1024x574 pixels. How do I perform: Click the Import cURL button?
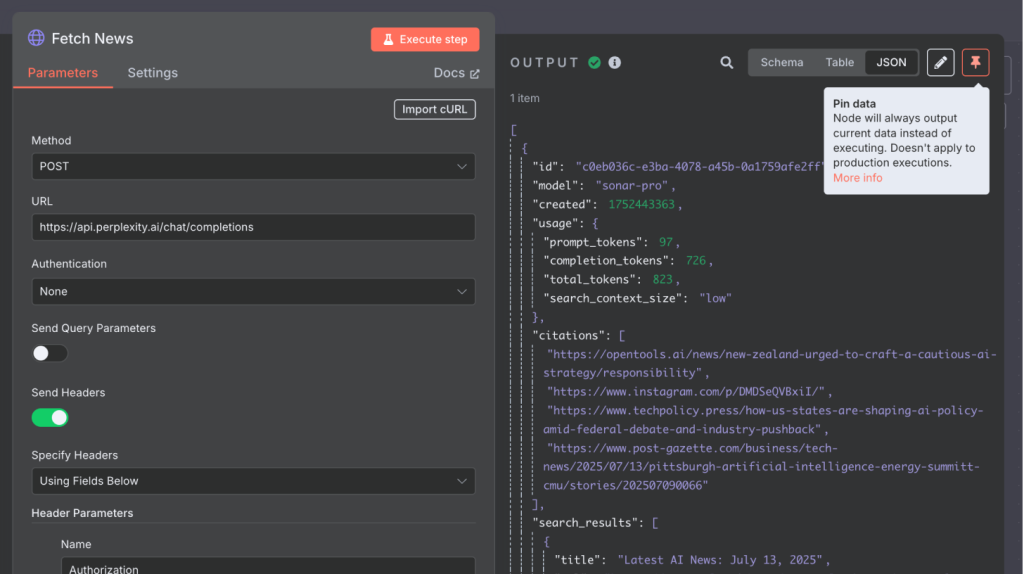pyautogui.click(x=434, y=109)
